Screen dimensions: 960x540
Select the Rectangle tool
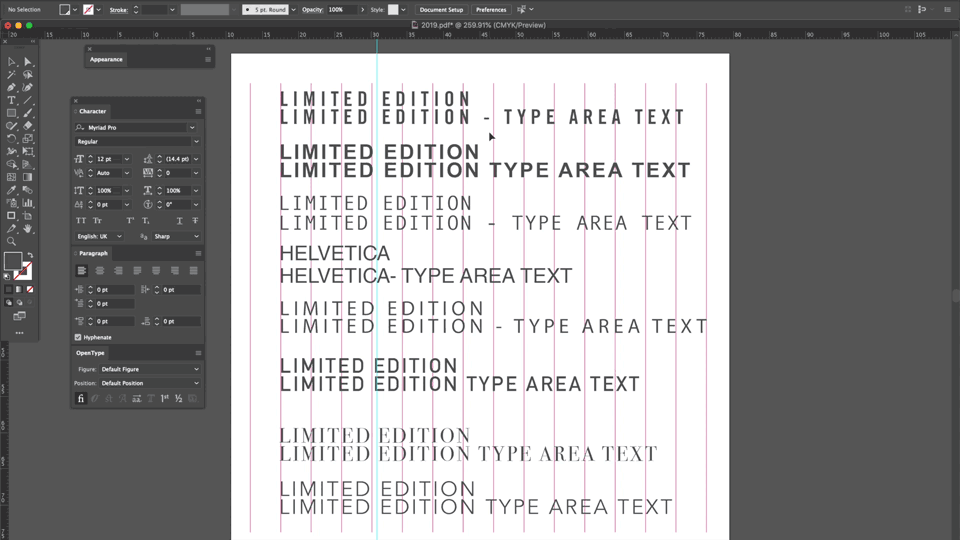coord(11,113)
